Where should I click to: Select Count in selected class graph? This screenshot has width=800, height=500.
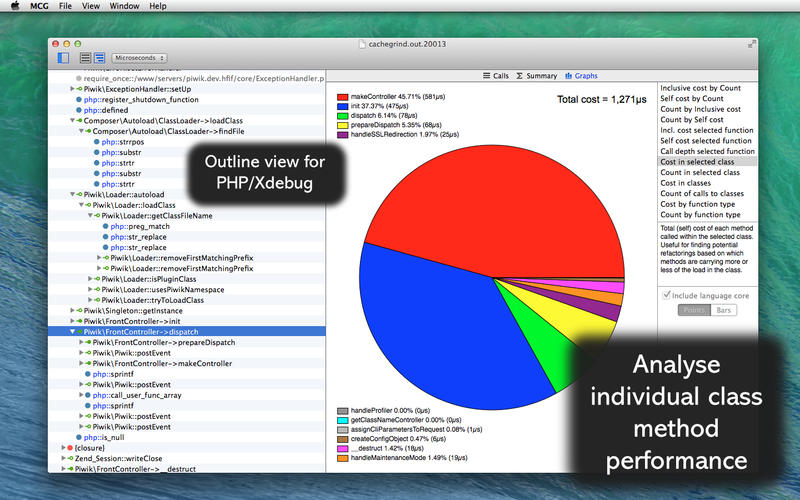click(x=707, y=172)
